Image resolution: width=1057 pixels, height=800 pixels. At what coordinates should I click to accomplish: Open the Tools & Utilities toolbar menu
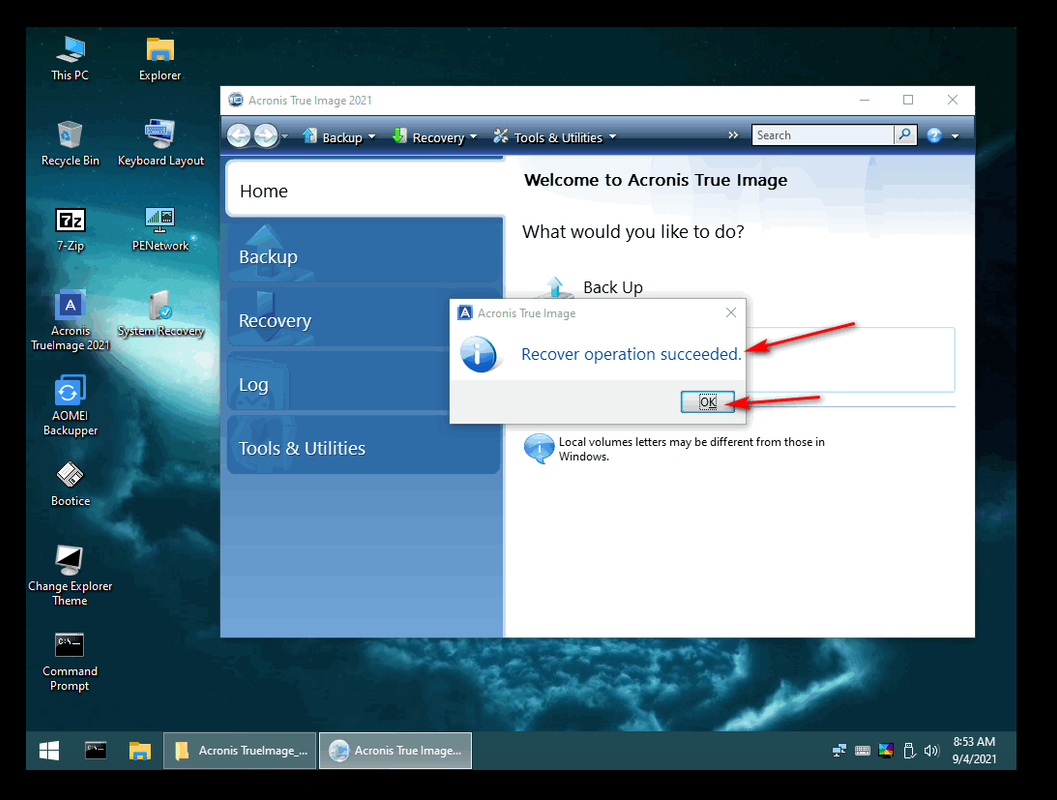pos(555,137)
